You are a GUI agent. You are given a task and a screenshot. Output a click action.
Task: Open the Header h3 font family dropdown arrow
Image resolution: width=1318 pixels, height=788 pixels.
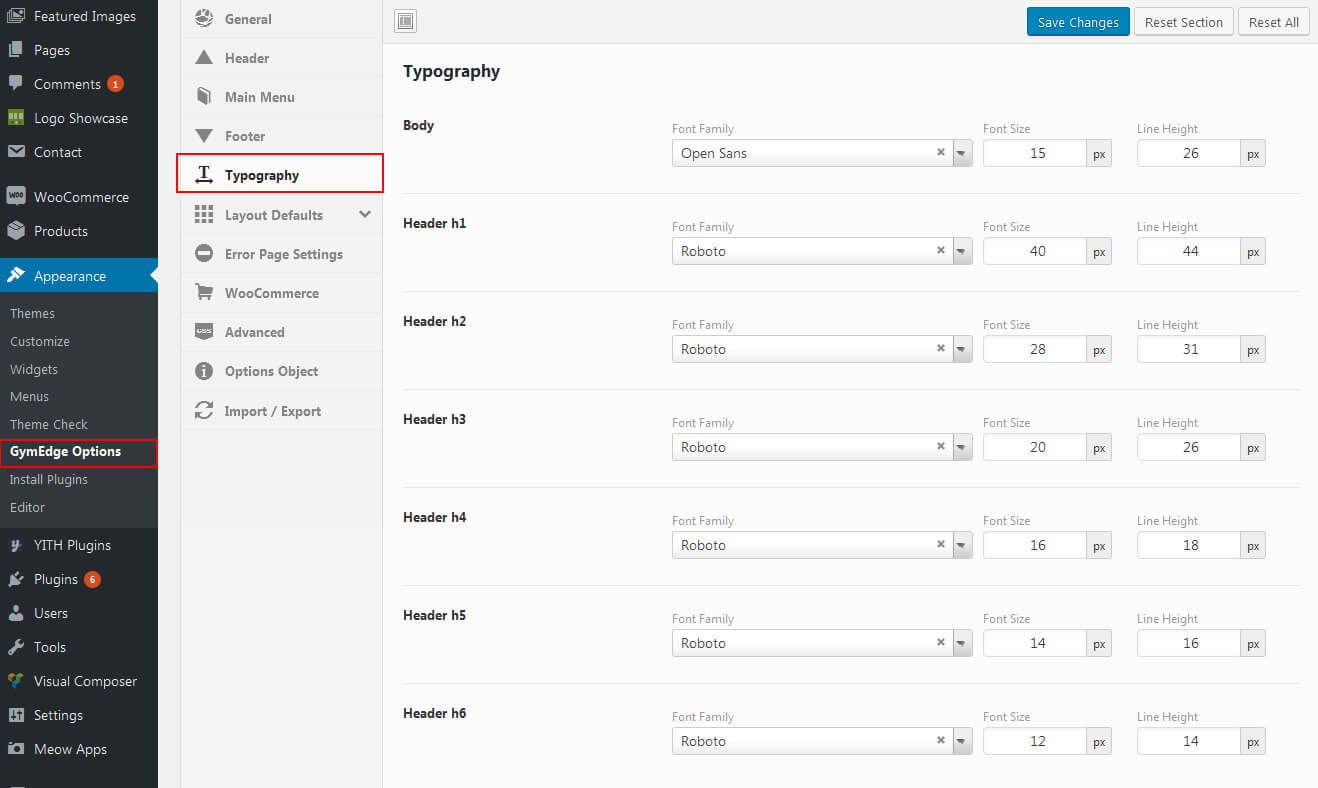pos(962,447)
